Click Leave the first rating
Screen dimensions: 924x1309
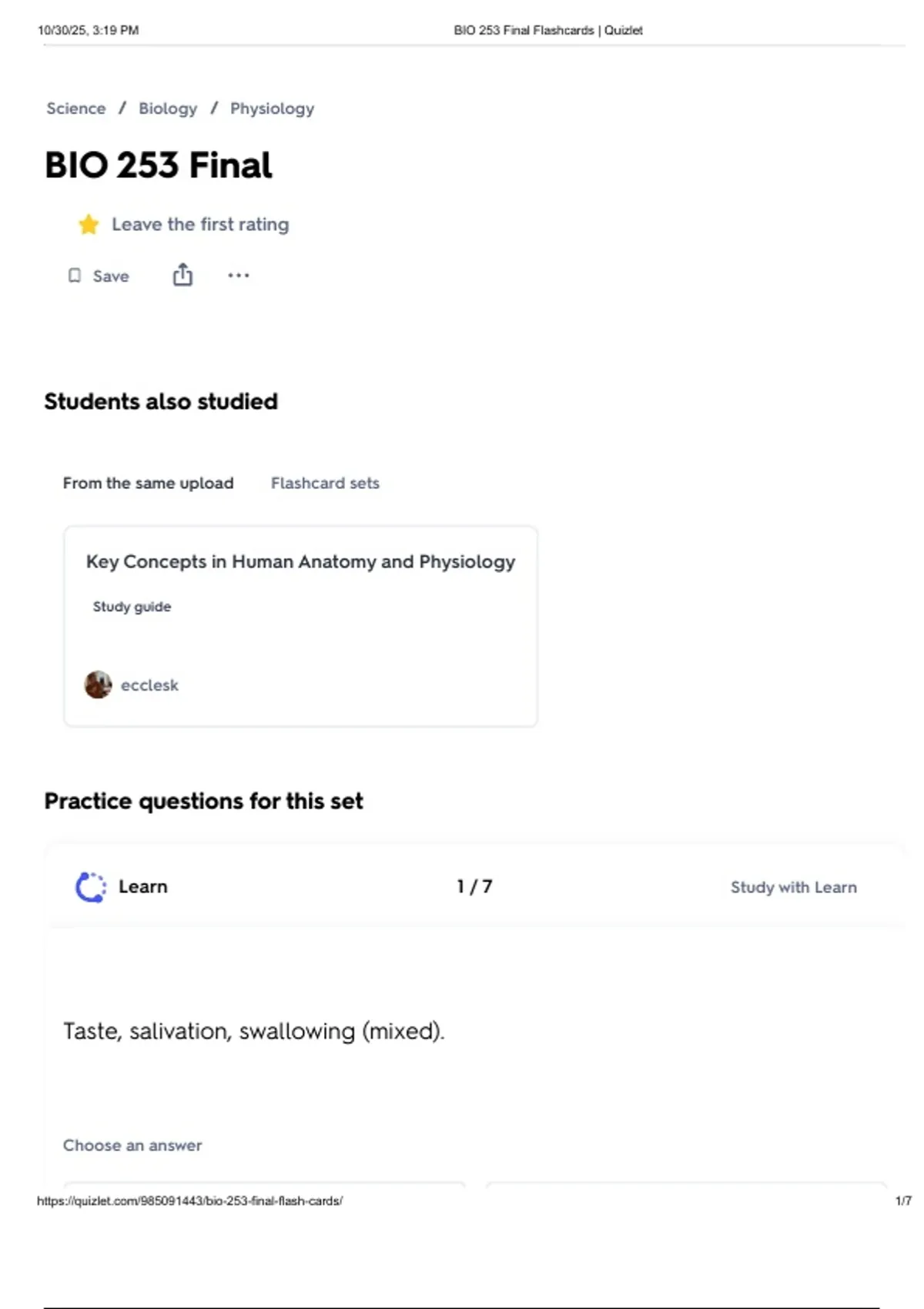pos(200,224)
